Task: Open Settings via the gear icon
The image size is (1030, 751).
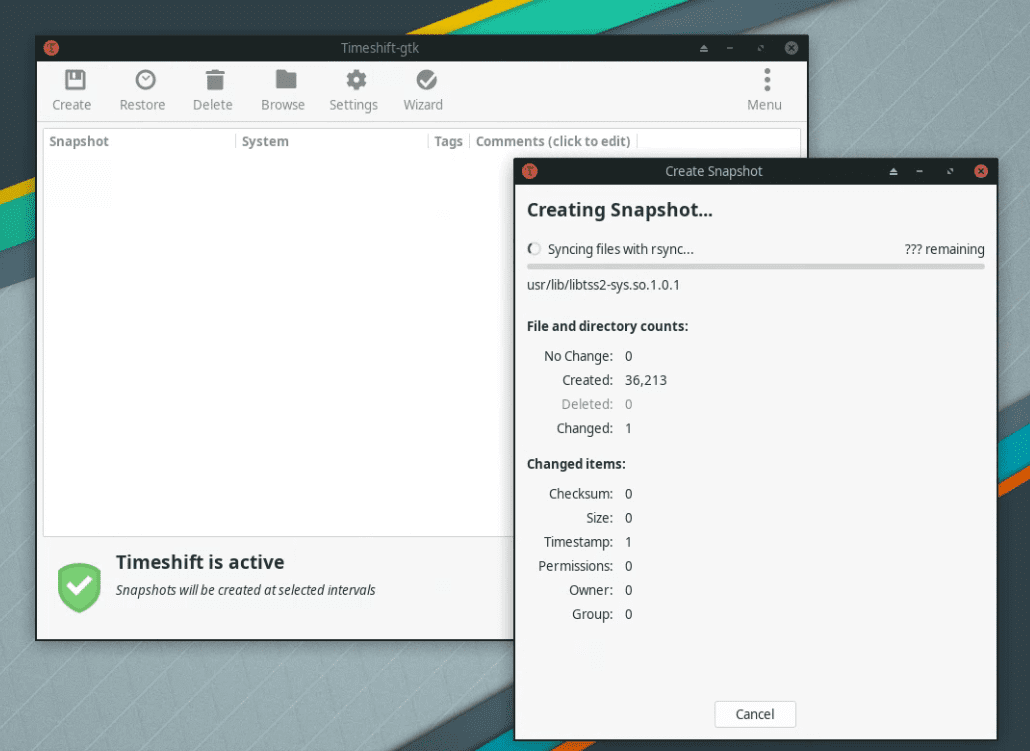Action: click(x=356, y=80)
